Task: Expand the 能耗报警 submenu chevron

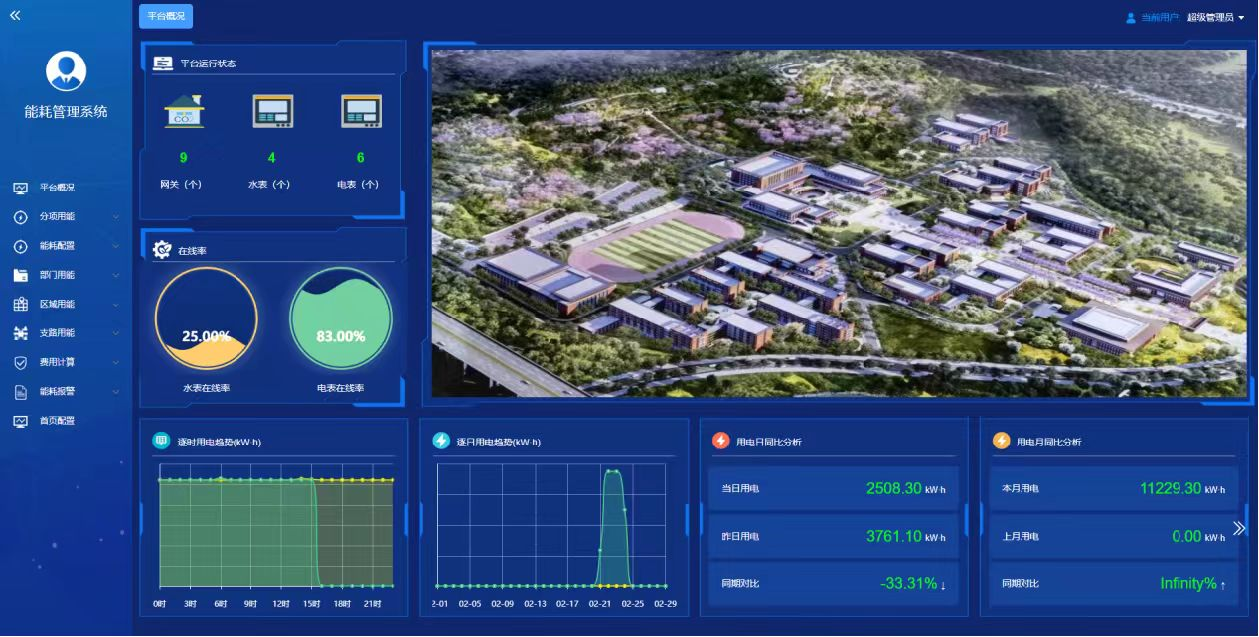Action: click(116, 392)
